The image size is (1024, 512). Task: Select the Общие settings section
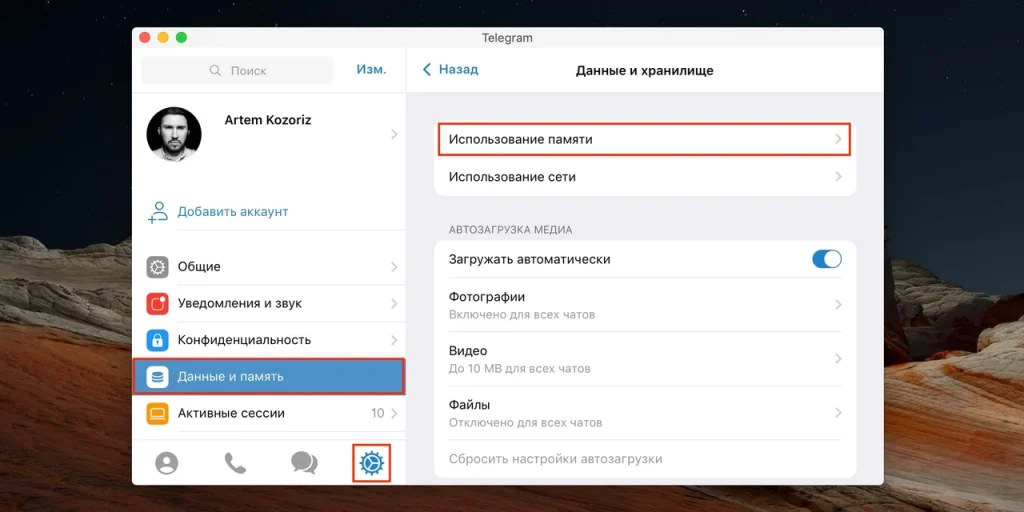(x=268, y=267)
